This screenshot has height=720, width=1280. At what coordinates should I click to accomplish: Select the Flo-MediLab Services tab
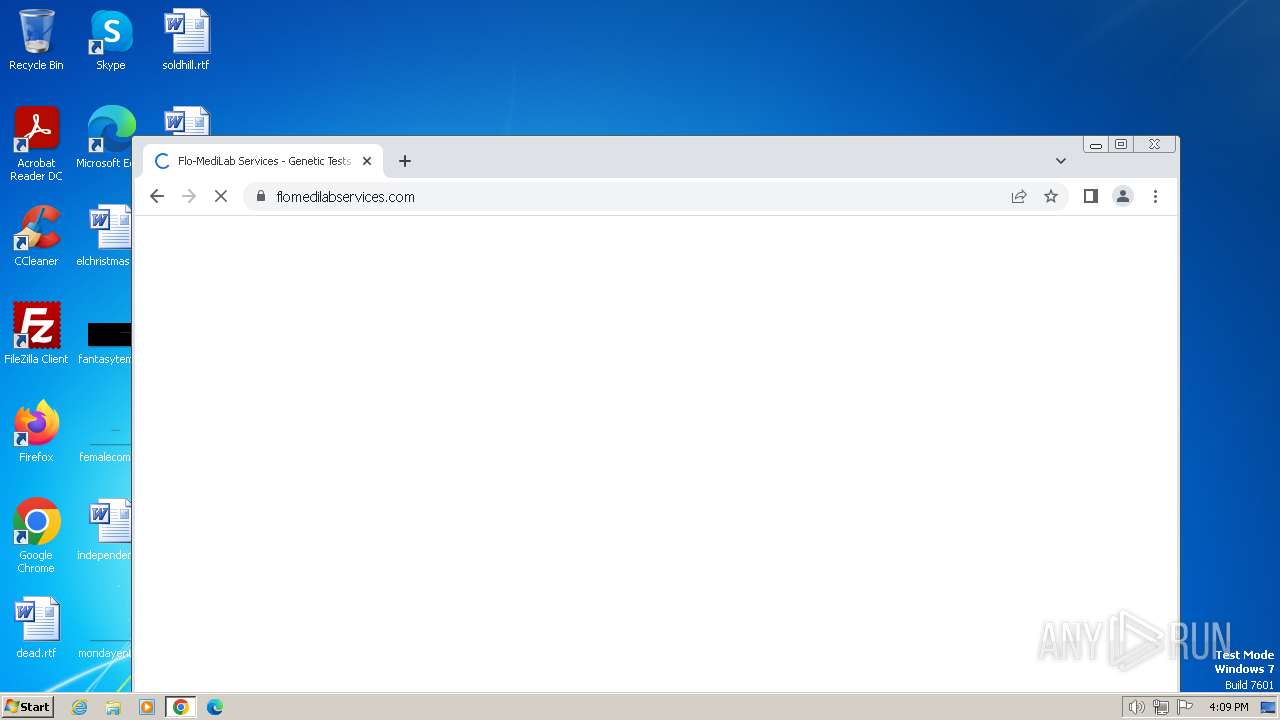pos(263,161)
